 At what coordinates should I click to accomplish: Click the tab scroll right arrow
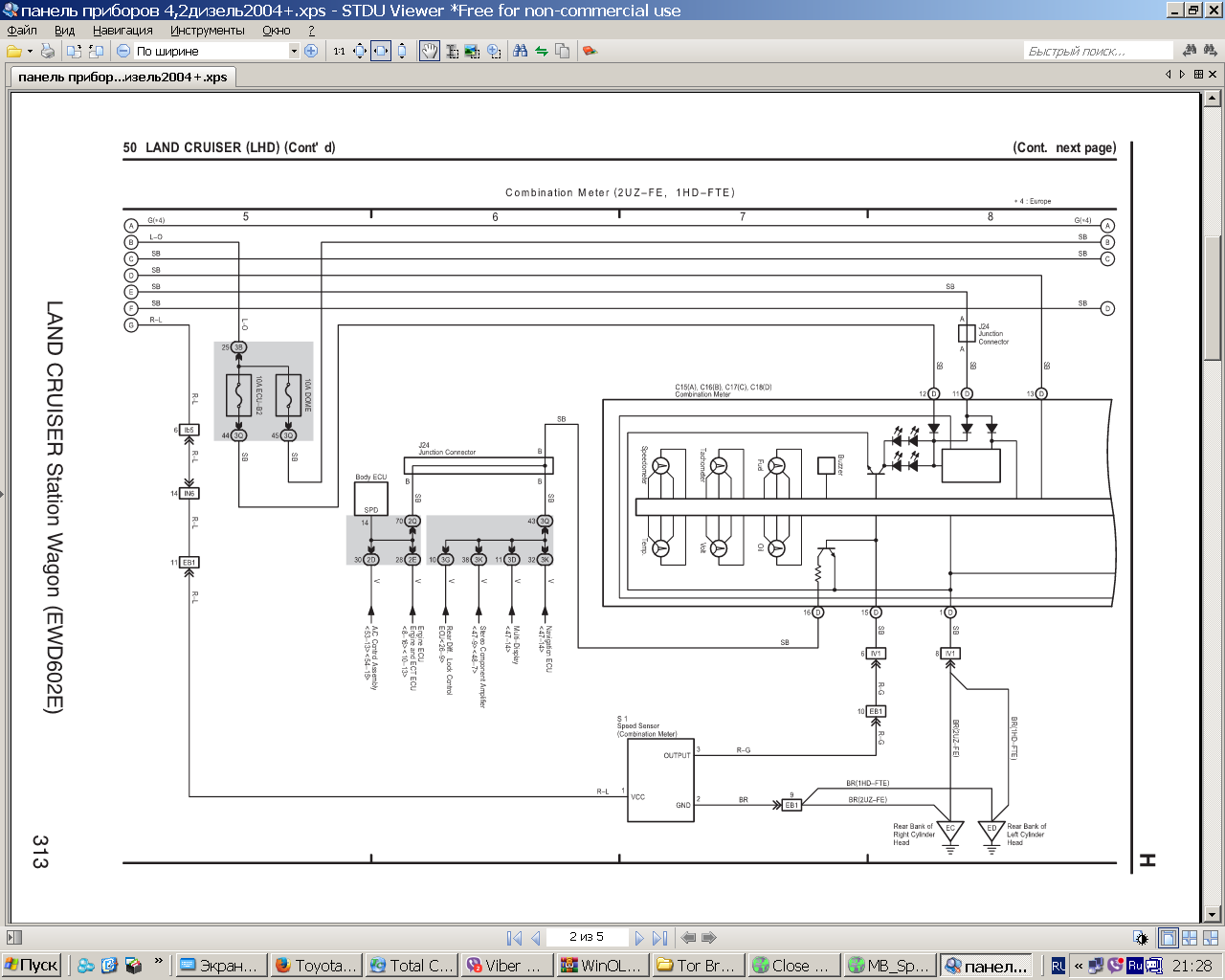1182,75
